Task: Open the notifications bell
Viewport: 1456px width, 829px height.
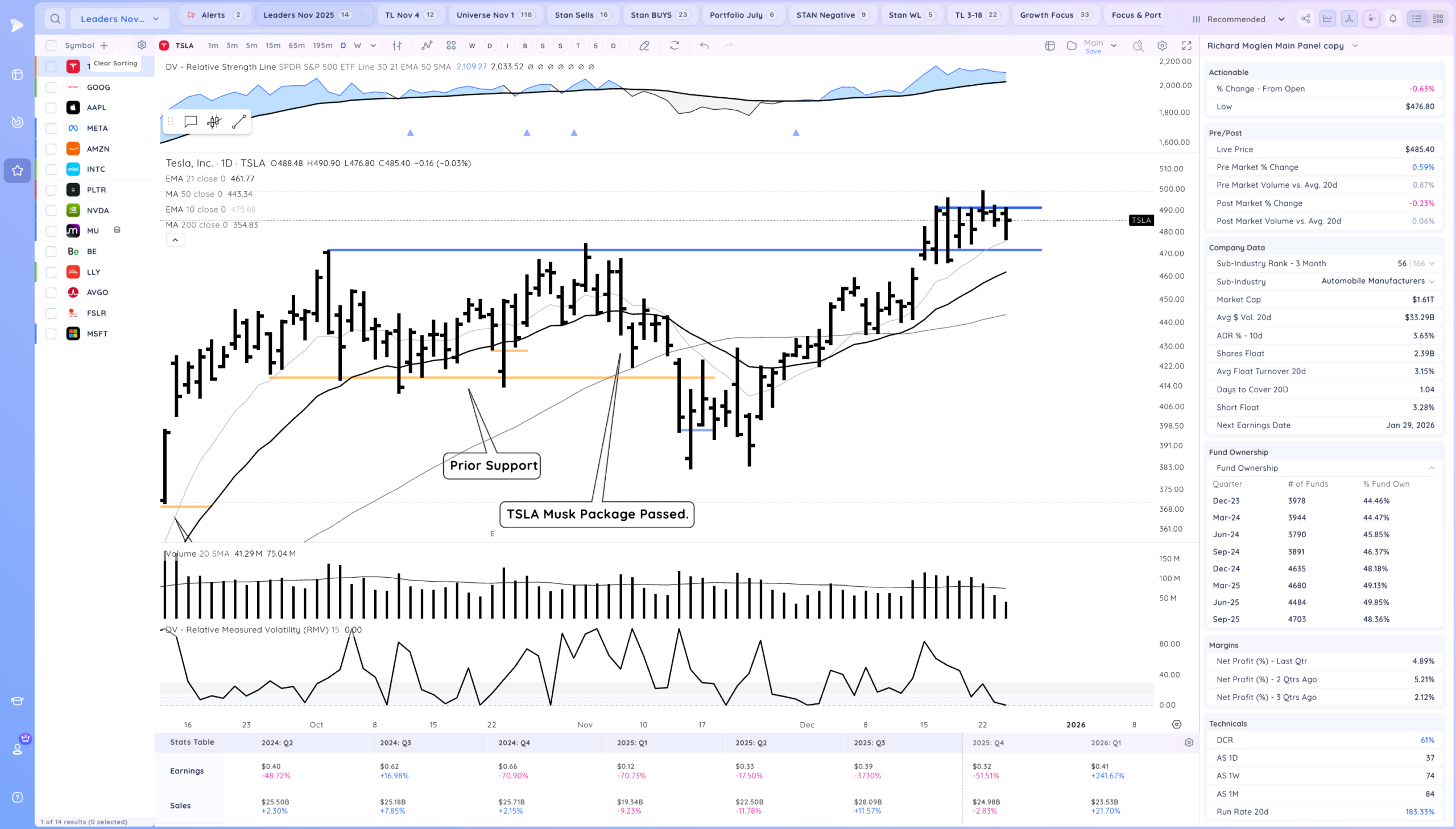Action: [1393, 19]
